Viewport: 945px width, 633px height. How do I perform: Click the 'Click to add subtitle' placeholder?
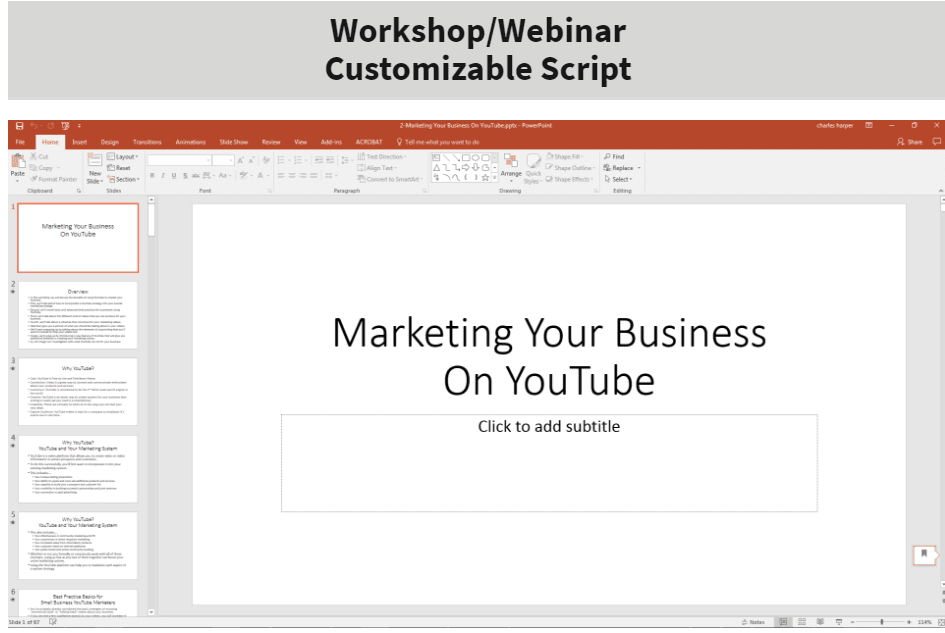[x=549, y=462]
